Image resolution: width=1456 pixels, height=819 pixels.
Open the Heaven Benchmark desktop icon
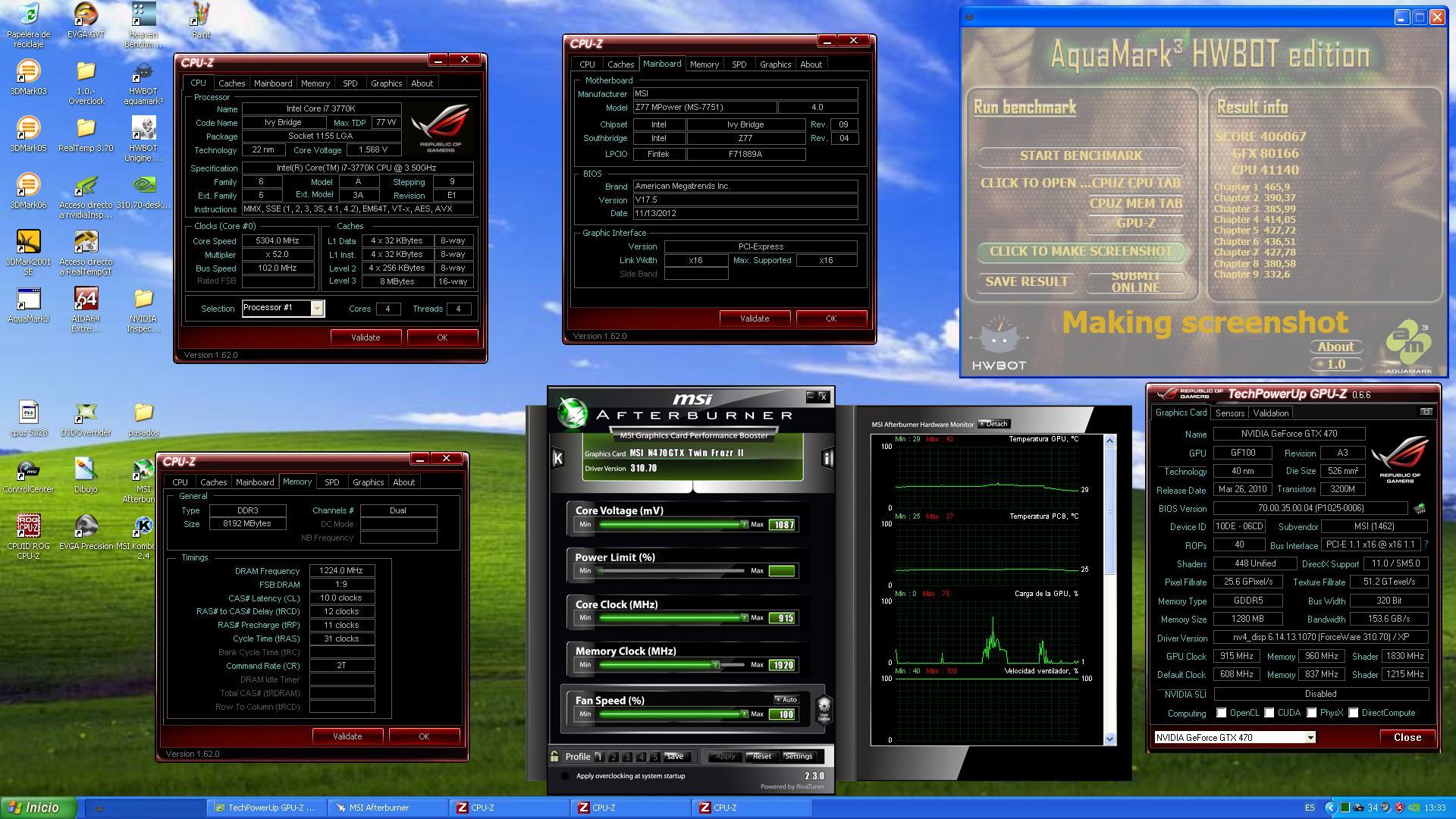tap(143, 25)
